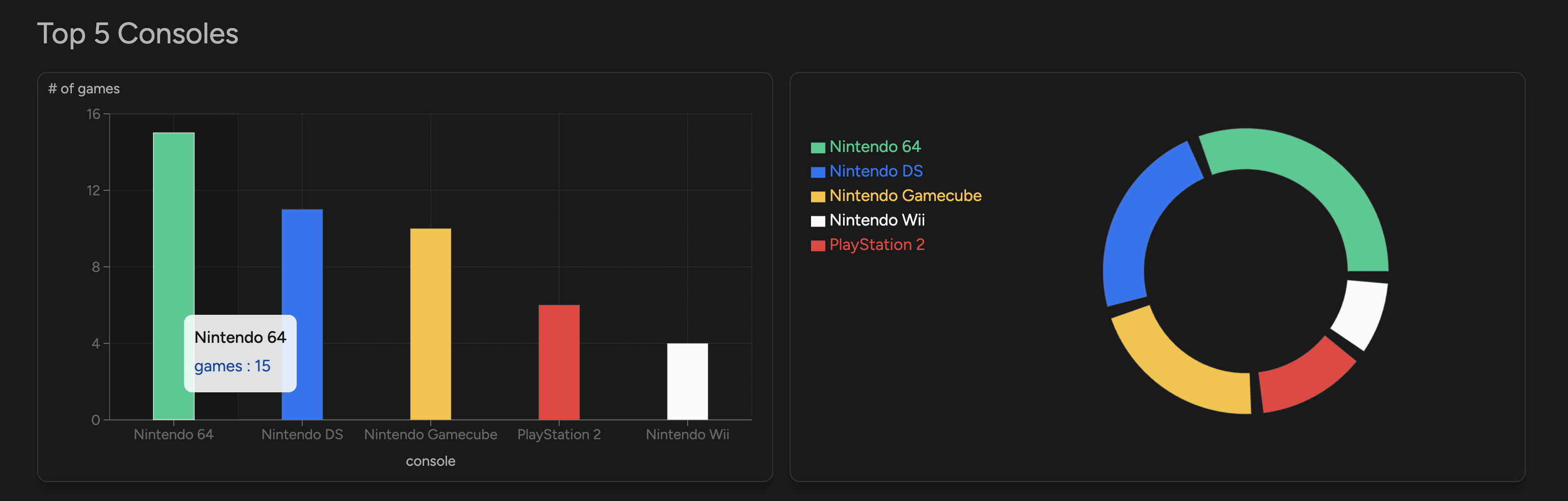Select the Nintendo DS legend label

pyautogui.click(x=876, y=171)
